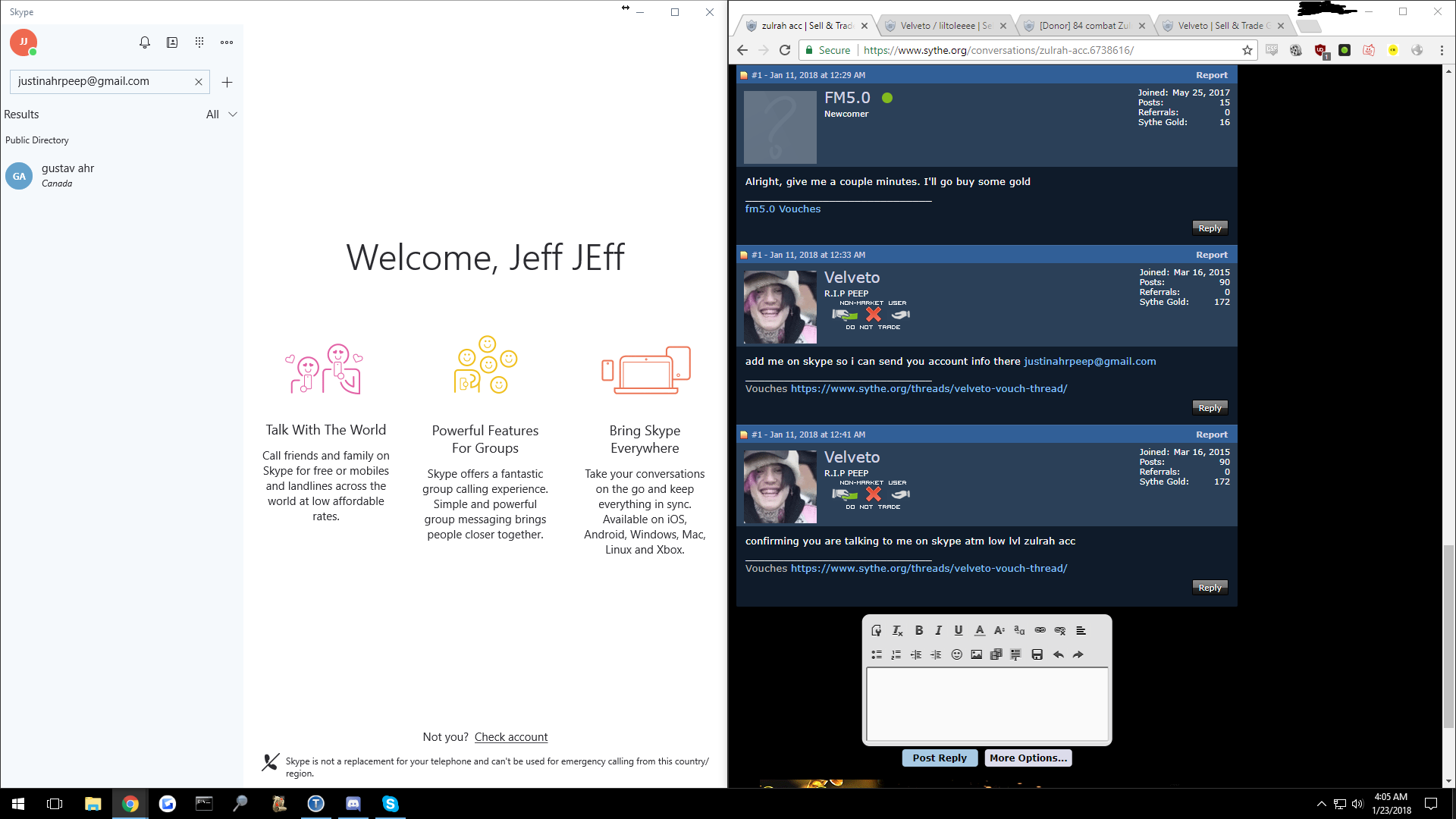Insert media into the reply
The height and width of the screenshot is (819, 1456).
point(996,654)
